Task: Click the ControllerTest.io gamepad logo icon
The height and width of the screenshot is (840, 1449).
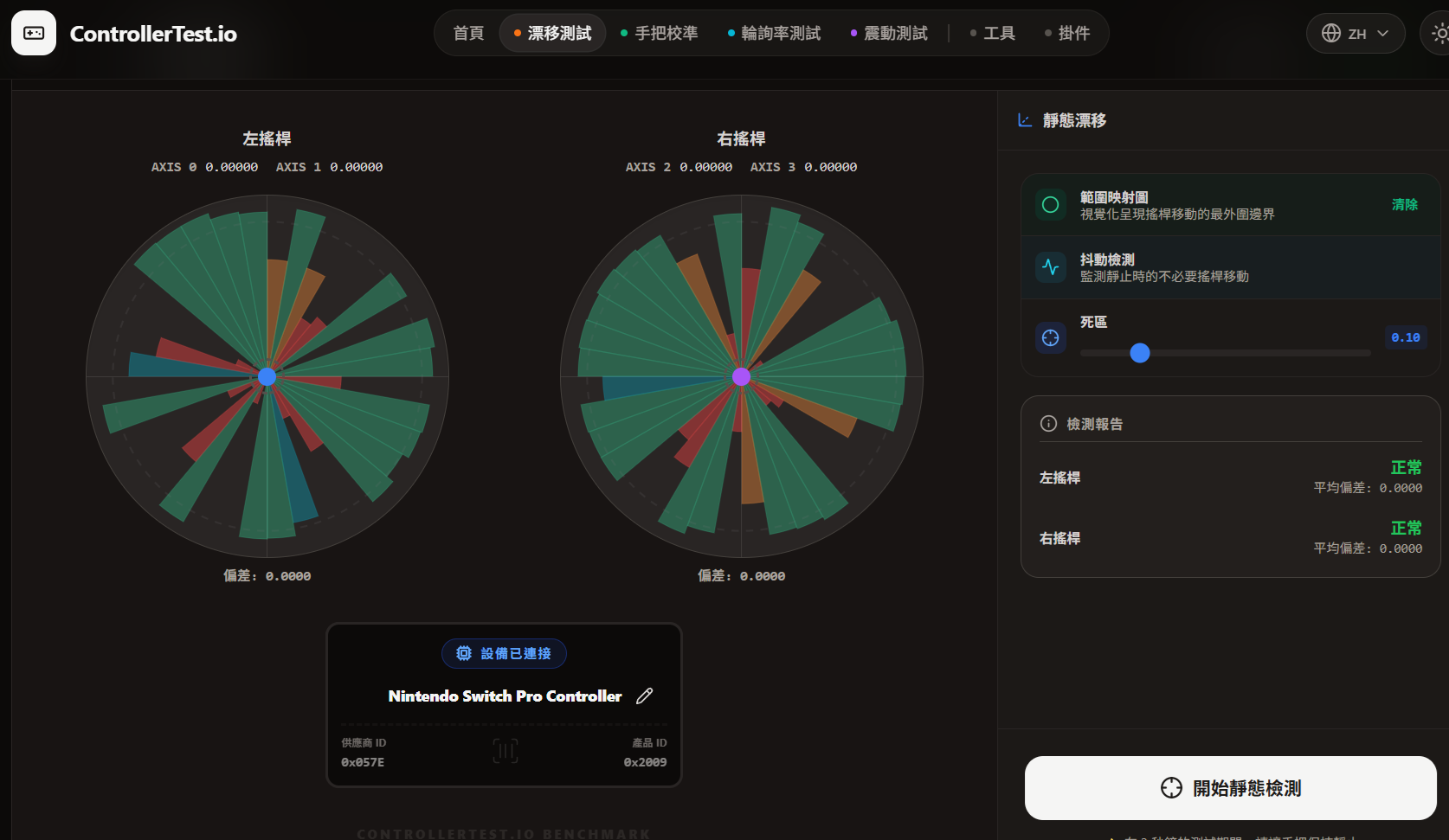Action: 34,33
